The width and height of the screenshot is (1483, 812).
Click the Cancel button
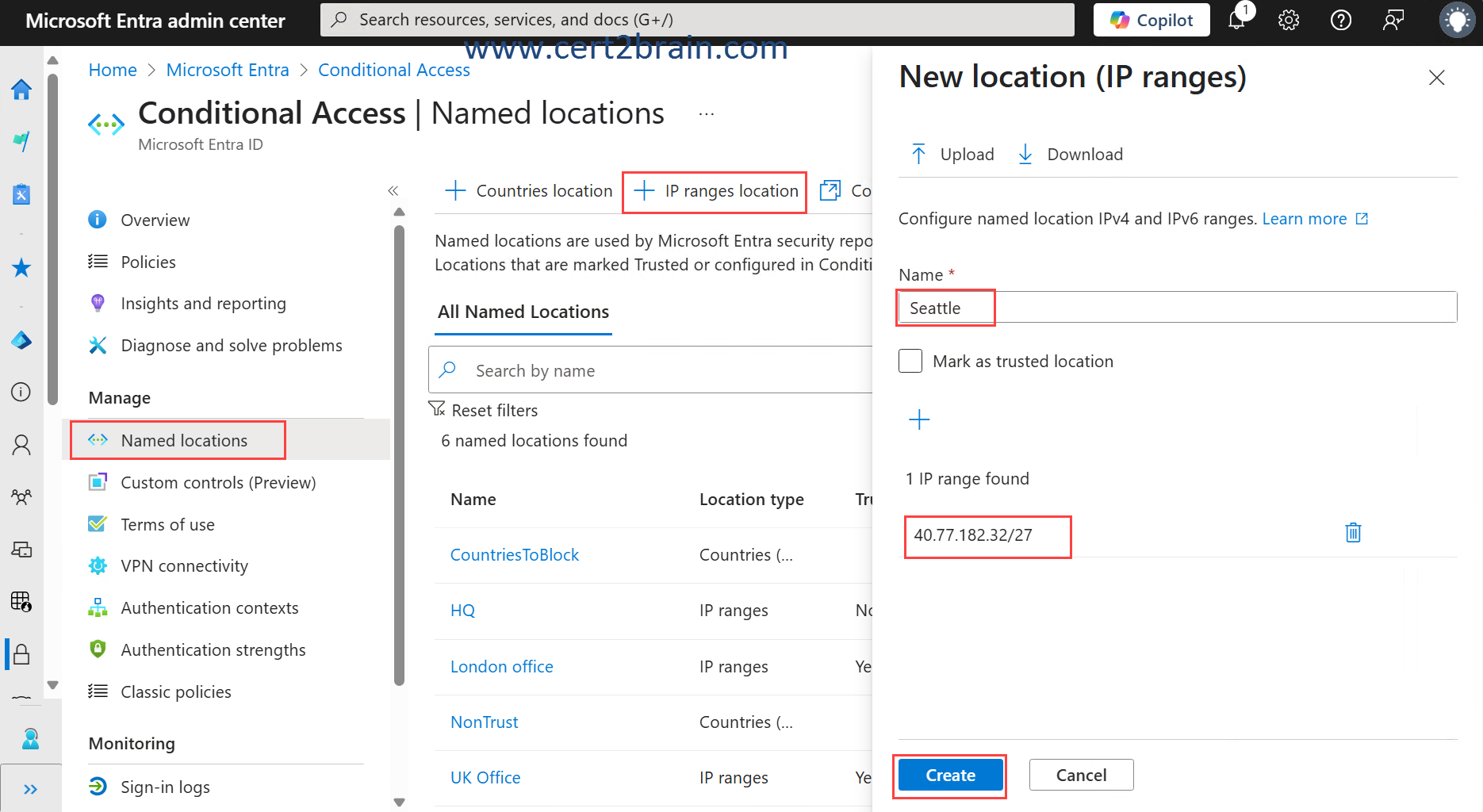coord(1081,776)
